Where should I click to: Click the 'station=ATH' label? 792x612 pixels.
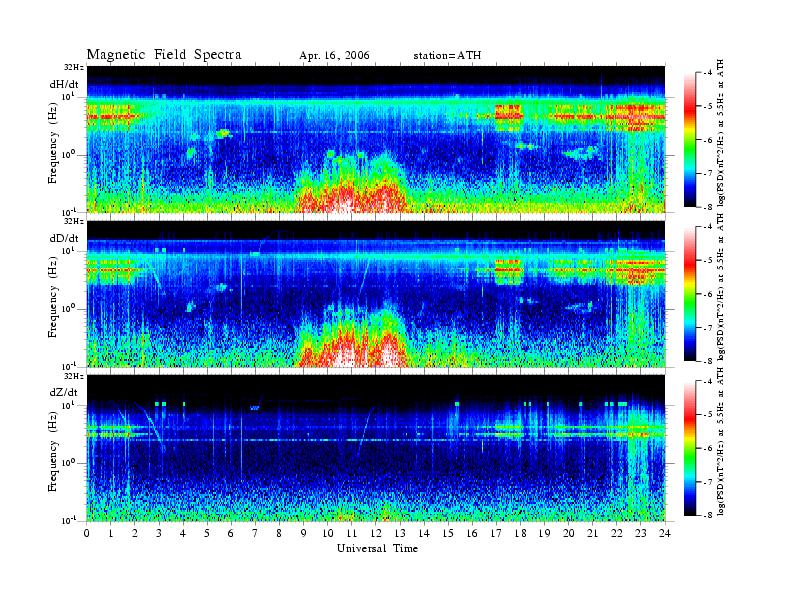pyautogui.click(x=447, y=56)
